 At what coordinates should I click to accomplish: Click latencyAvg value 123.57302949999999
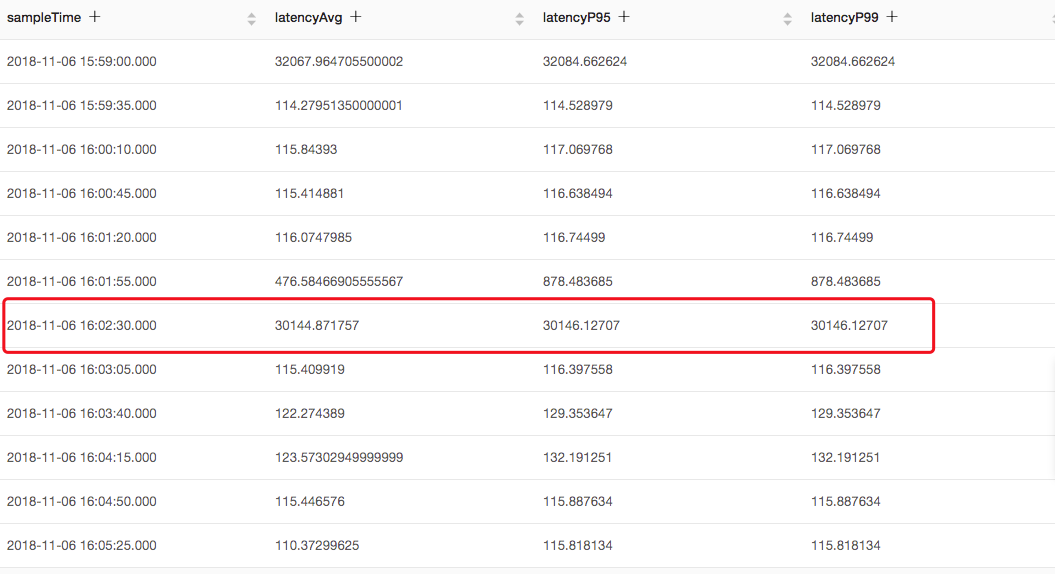click(338, 458)
